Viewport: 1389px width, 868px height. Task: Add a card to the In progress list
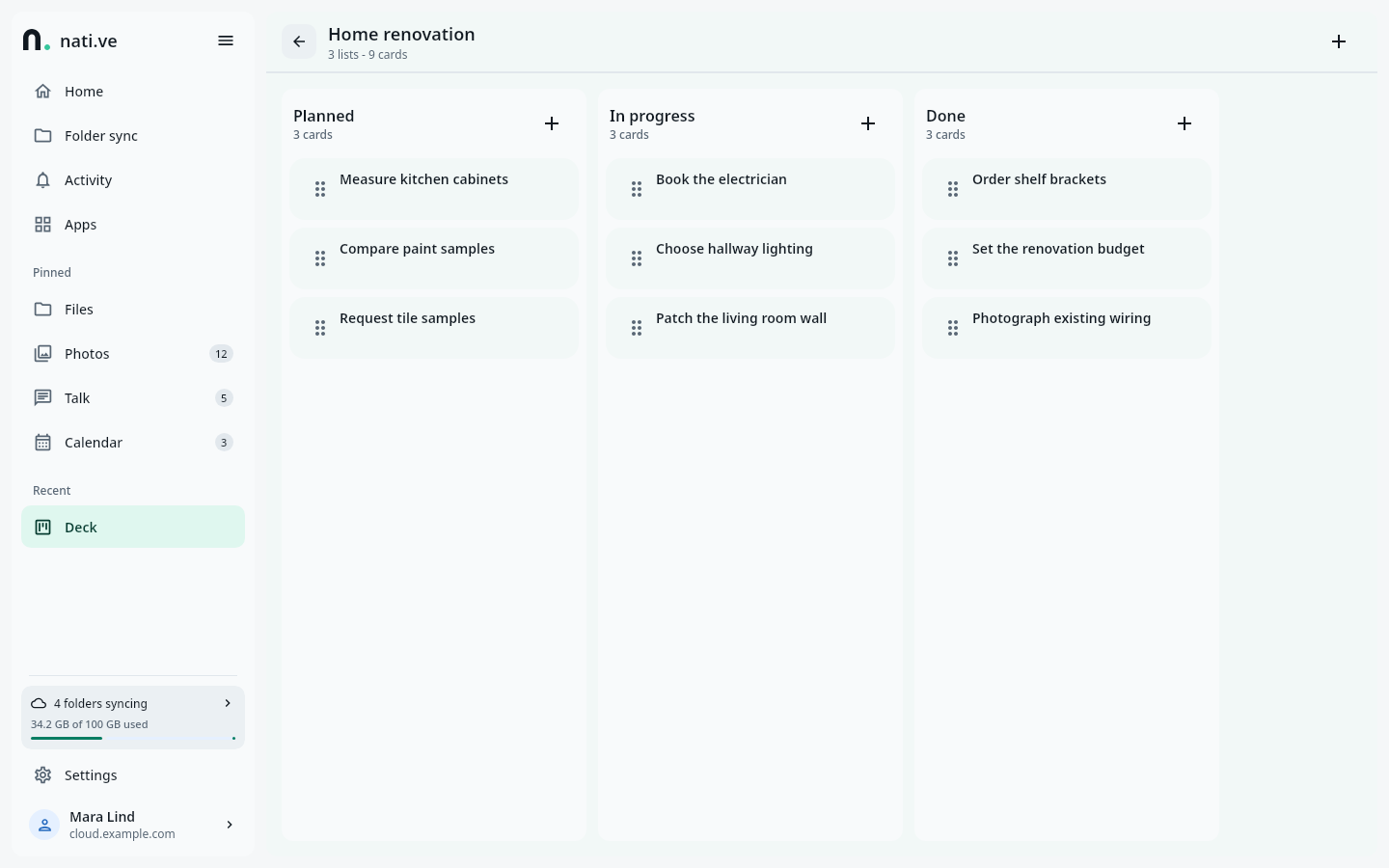[x=868, y=123]
